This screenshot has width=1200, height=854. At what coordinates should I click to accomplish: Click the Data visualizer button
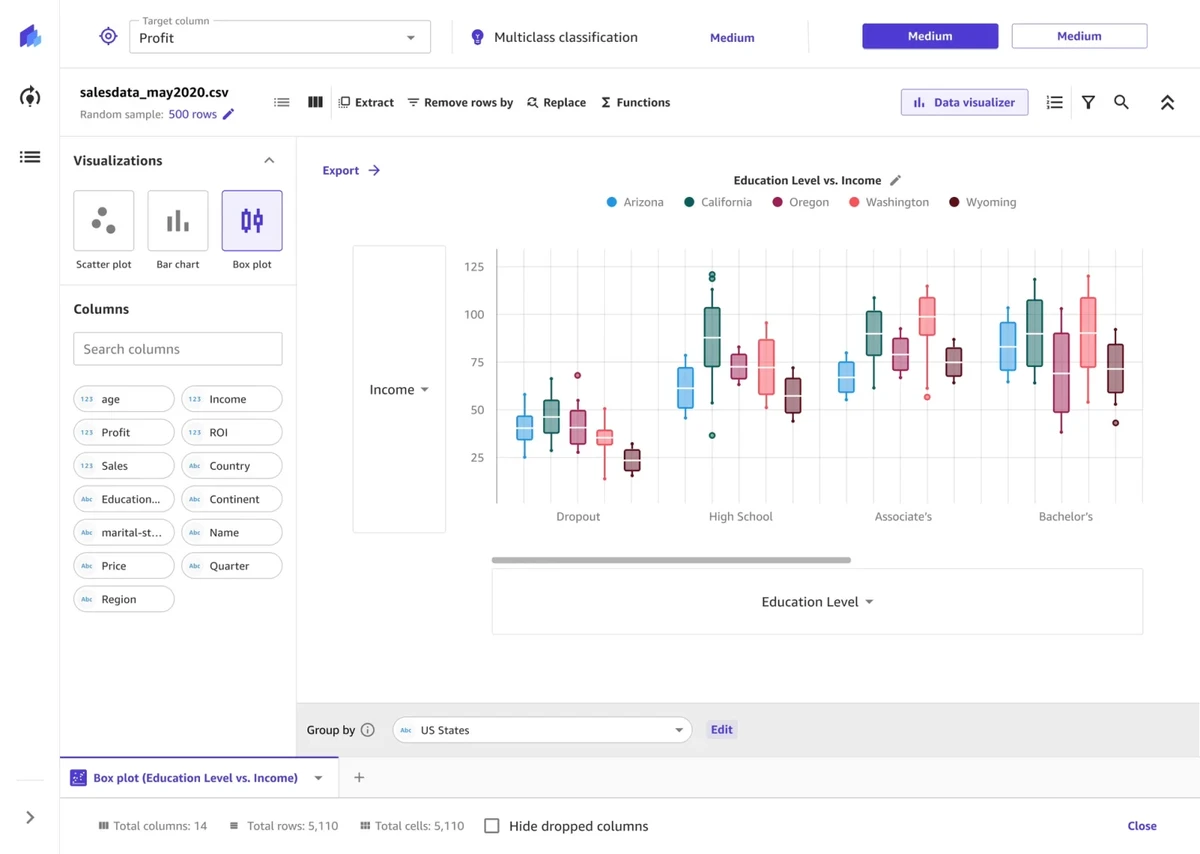(x=964, y=102)
